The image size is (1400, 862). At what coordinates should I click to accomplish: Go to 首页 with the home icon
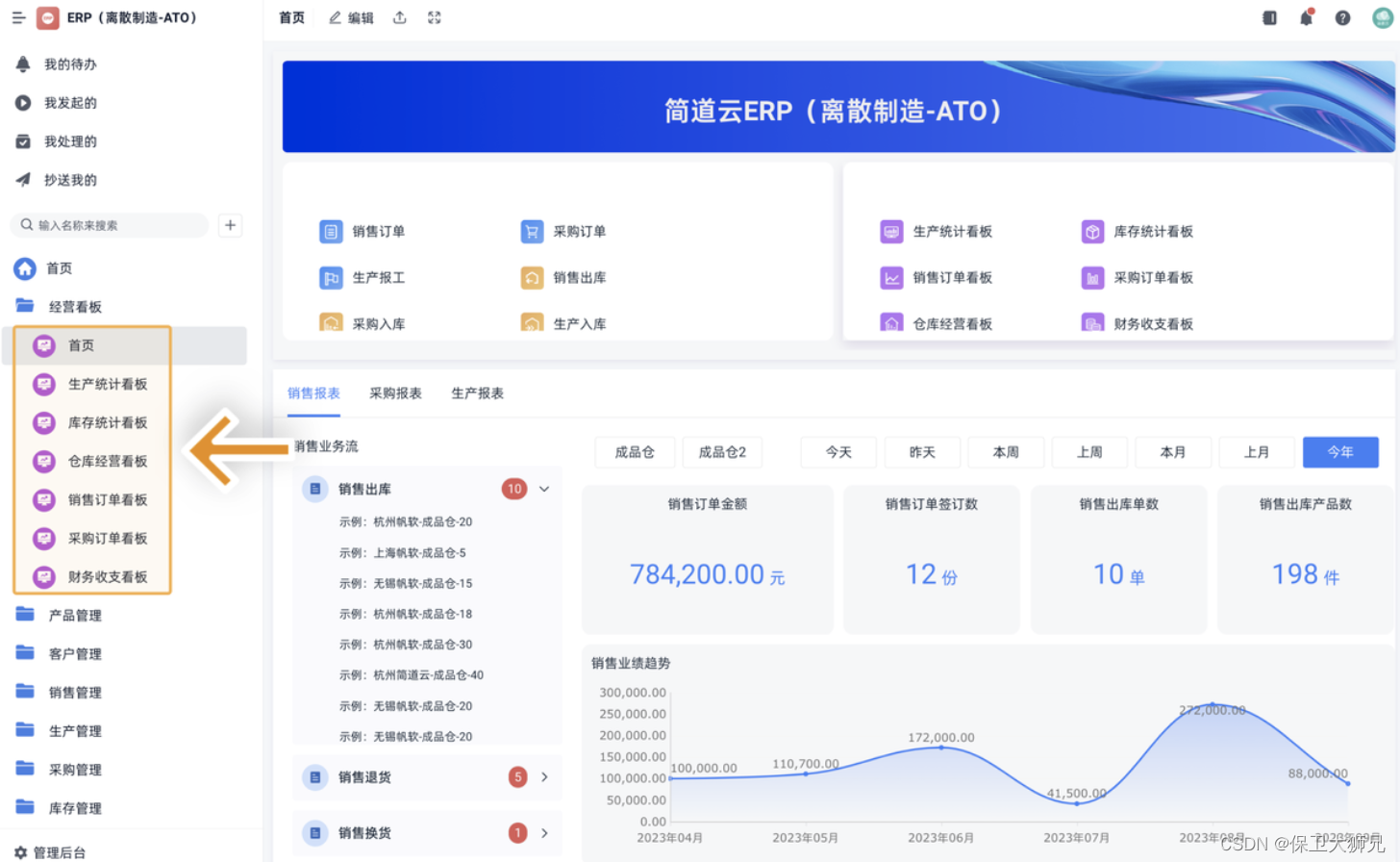(x=25, y=268)
